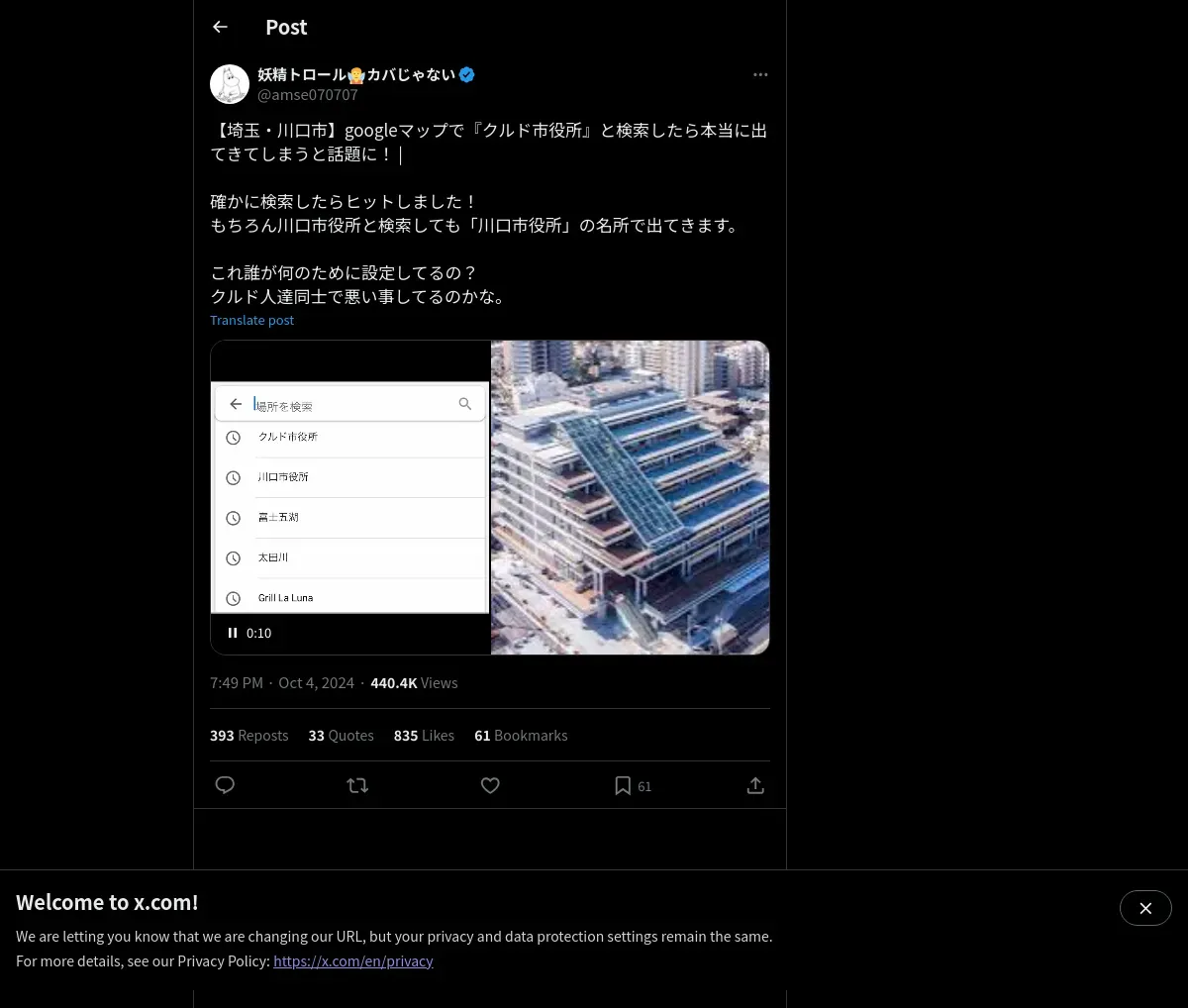This screenshot has height=1008, width=1188.
Task: Repost using the retweet arrows icon
Action: tap(357, 785)
